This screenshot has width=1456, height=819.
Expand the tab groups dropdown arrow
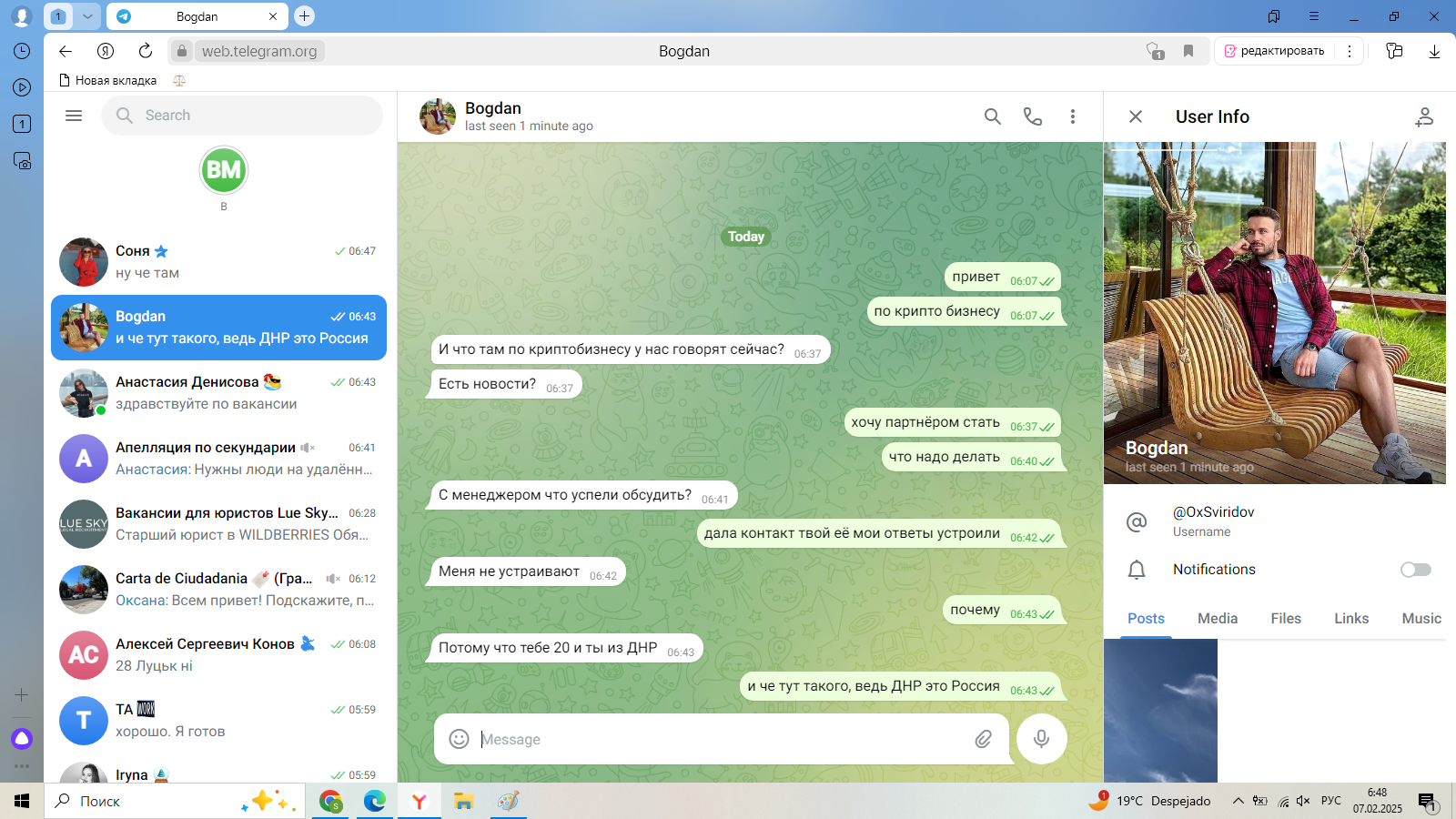tap(87, 16)
